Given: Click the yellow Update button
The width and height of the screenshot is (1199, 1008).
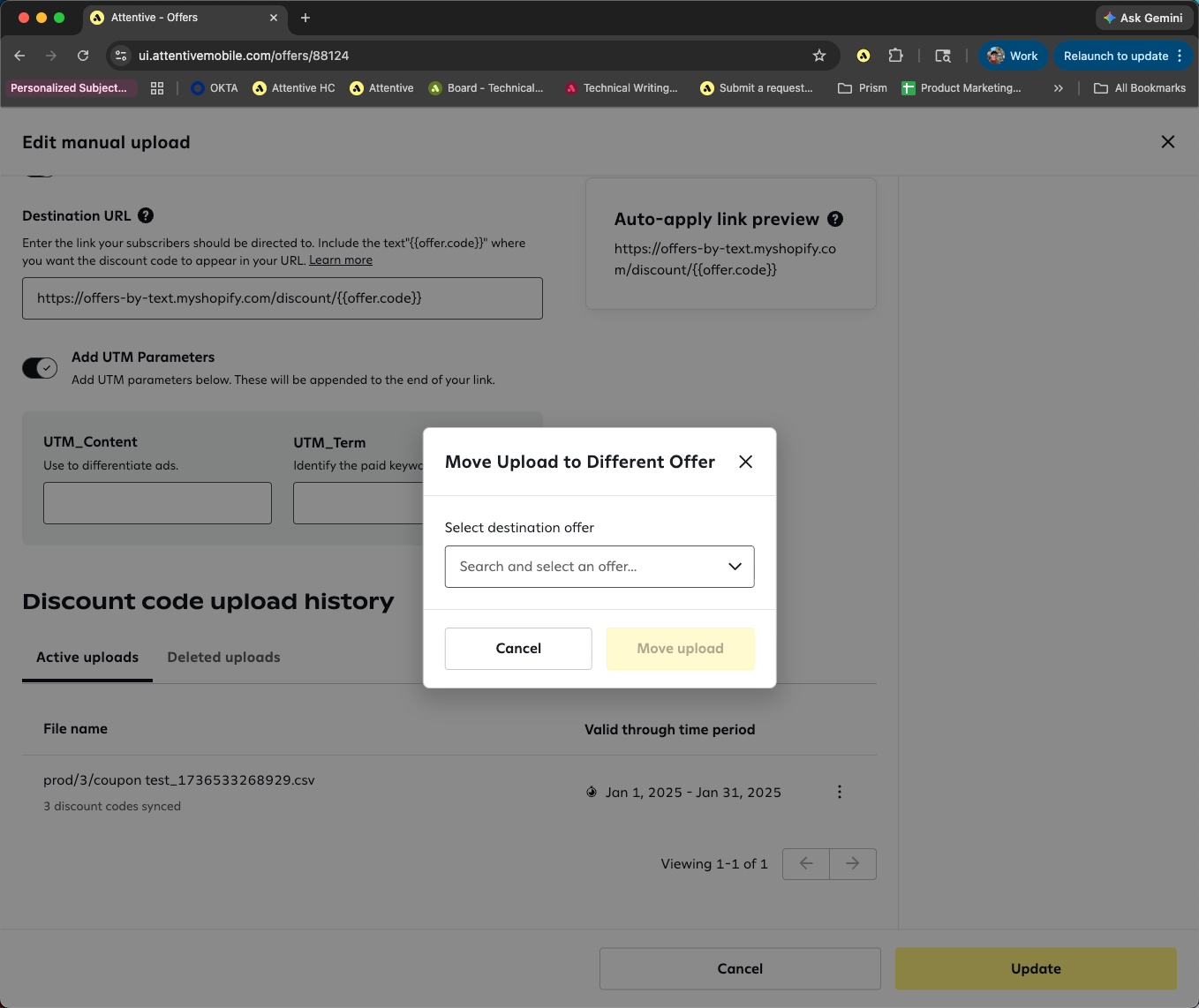Looking at the screenshot, I should [x=1036, y=968].
